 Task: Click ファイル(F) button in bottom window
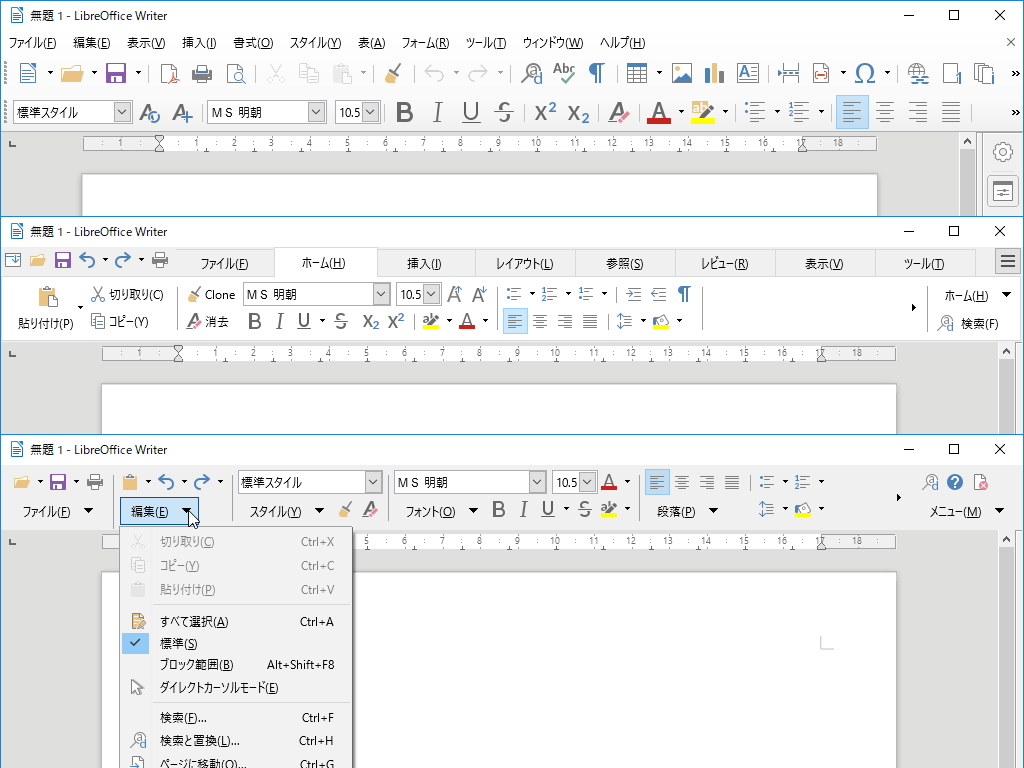point(46,511)
